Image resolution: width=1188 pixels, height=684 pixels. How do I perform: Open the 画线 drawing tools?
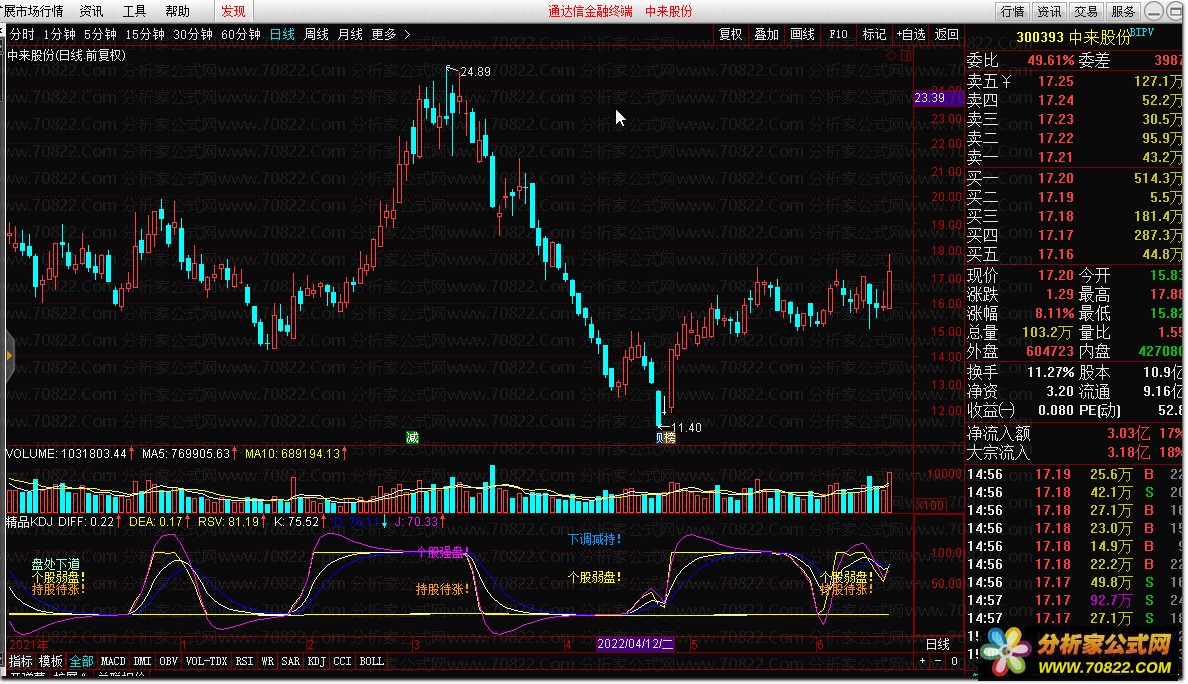[802, 34]
